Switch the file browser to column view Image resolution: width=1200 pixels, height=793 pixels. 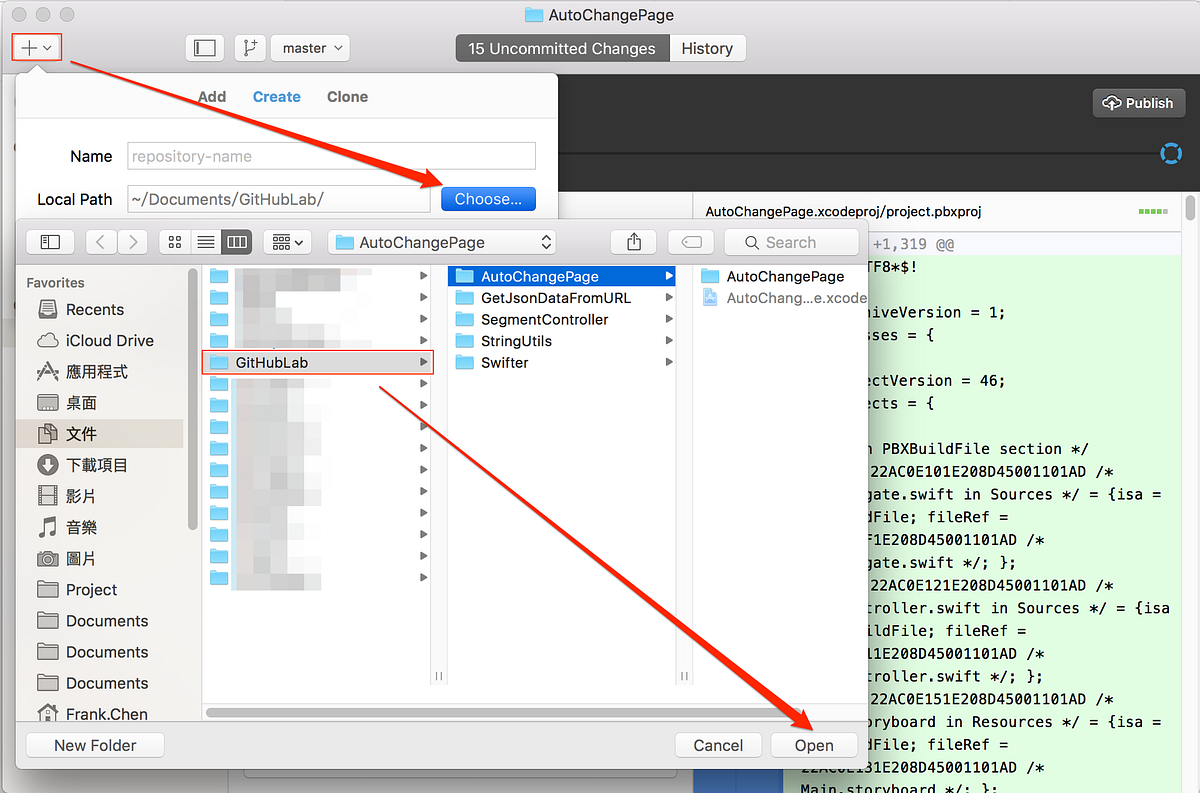click(236, 241)
